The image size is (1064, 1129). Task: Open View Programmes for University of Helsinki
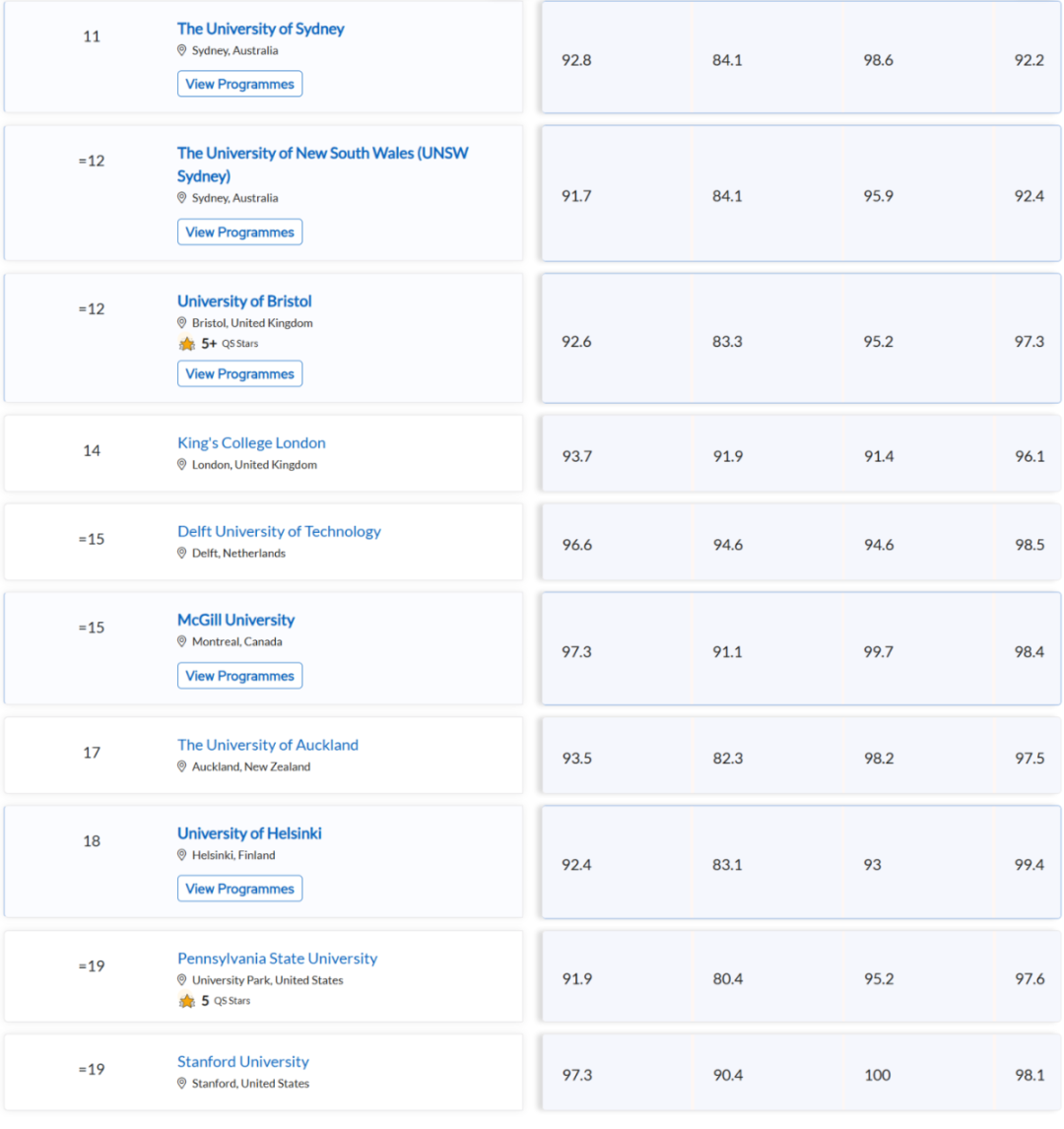pyautogui.click(x=239, y=890)
